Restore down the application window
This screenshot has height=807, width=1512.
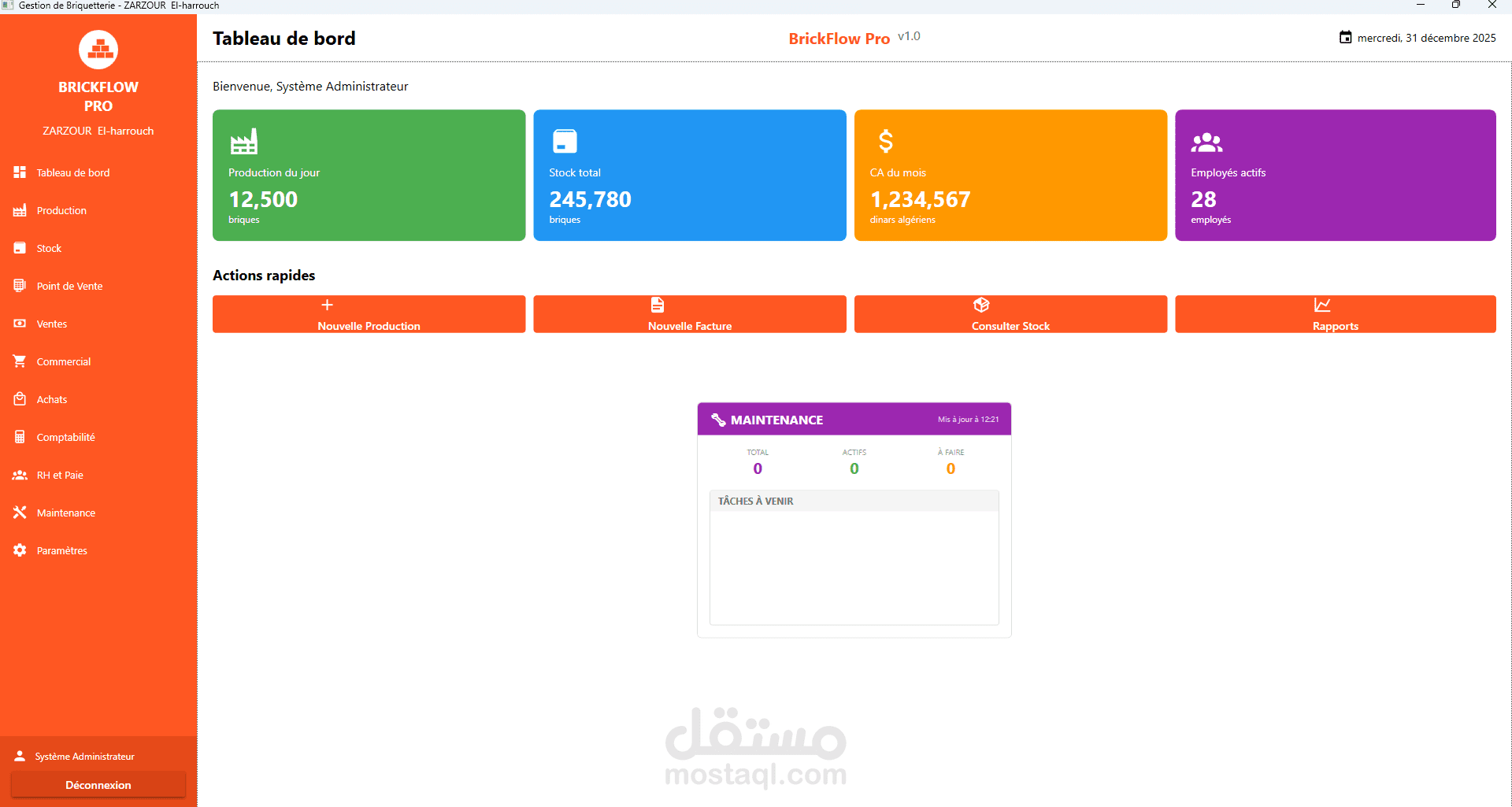point(1456,5)
